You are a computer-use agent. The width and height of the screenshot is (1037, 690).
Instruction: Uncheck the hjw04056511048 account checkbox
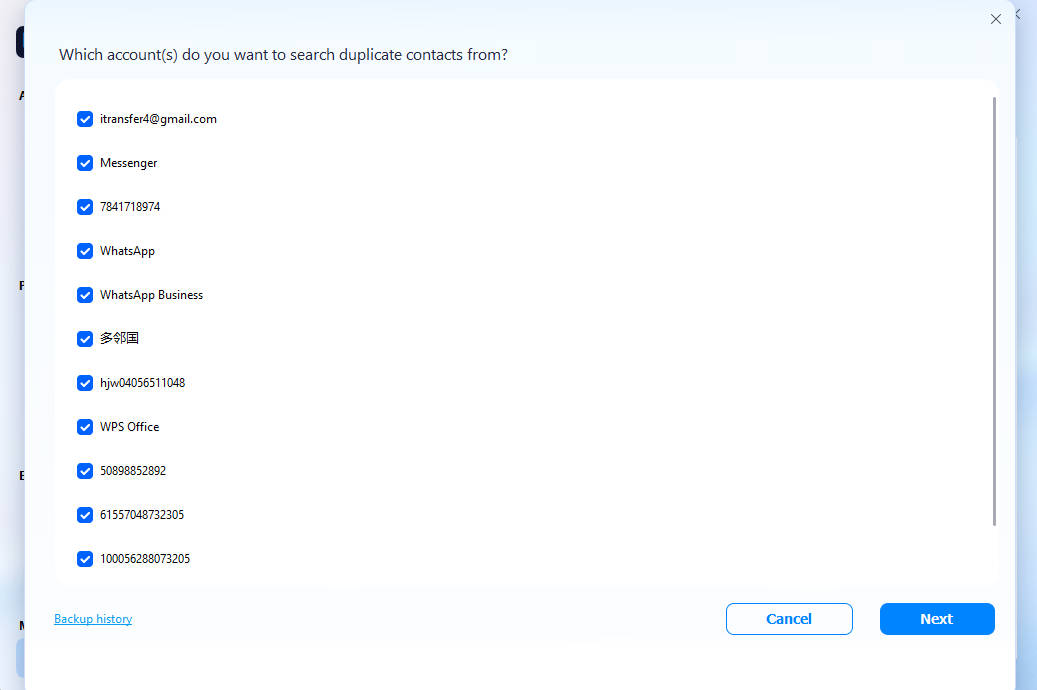(x=85, y=383)
